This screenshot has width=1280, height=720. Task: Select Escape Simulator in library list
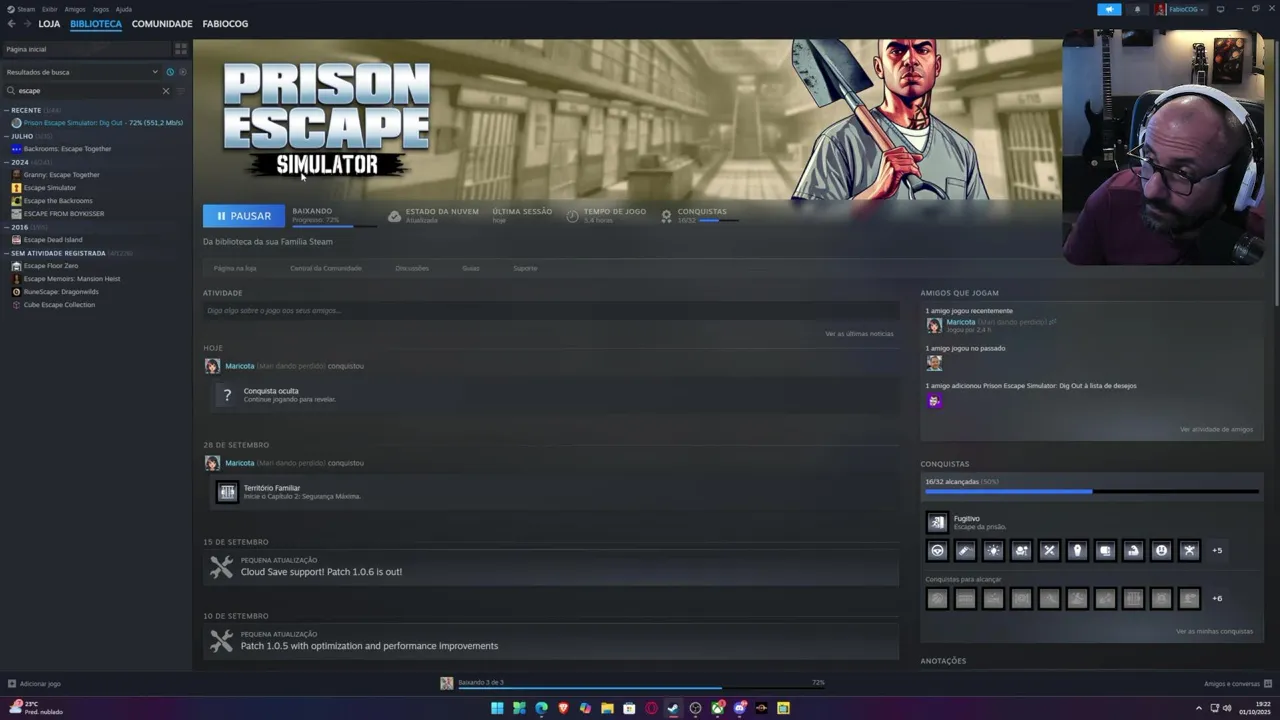point(50,188)
